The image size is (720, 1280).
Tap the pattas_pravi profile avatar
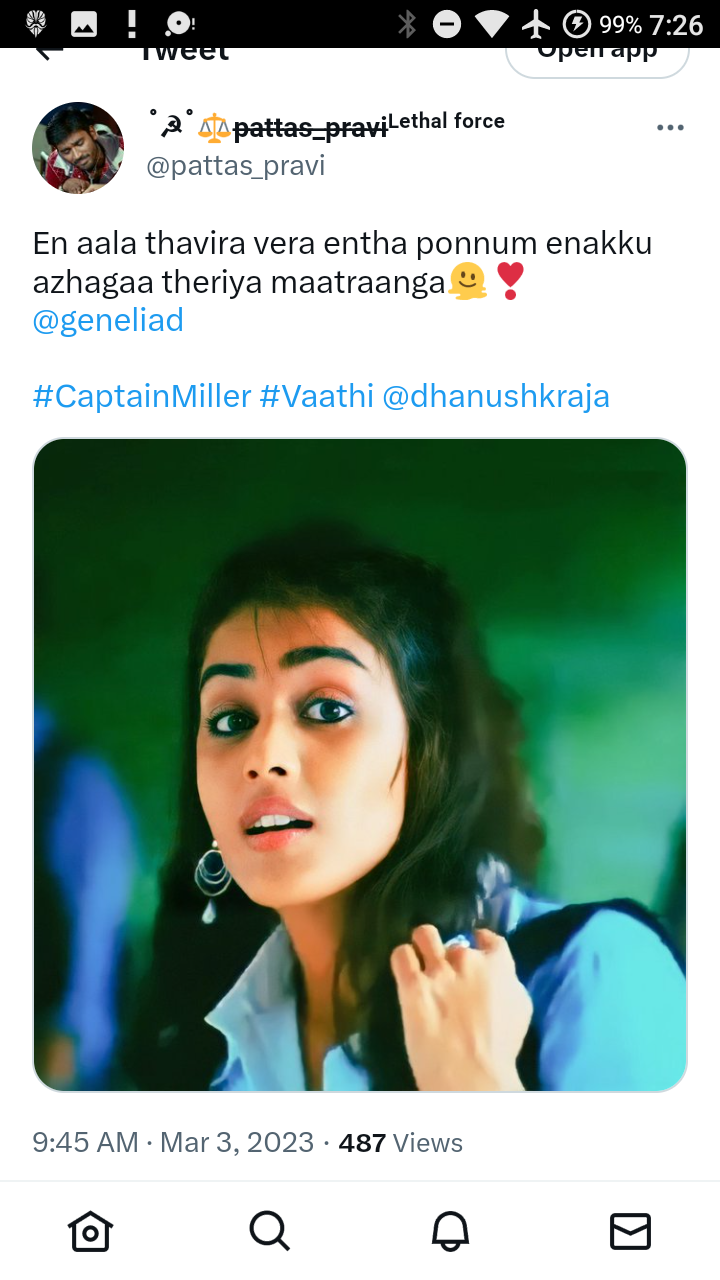point(78,147)
